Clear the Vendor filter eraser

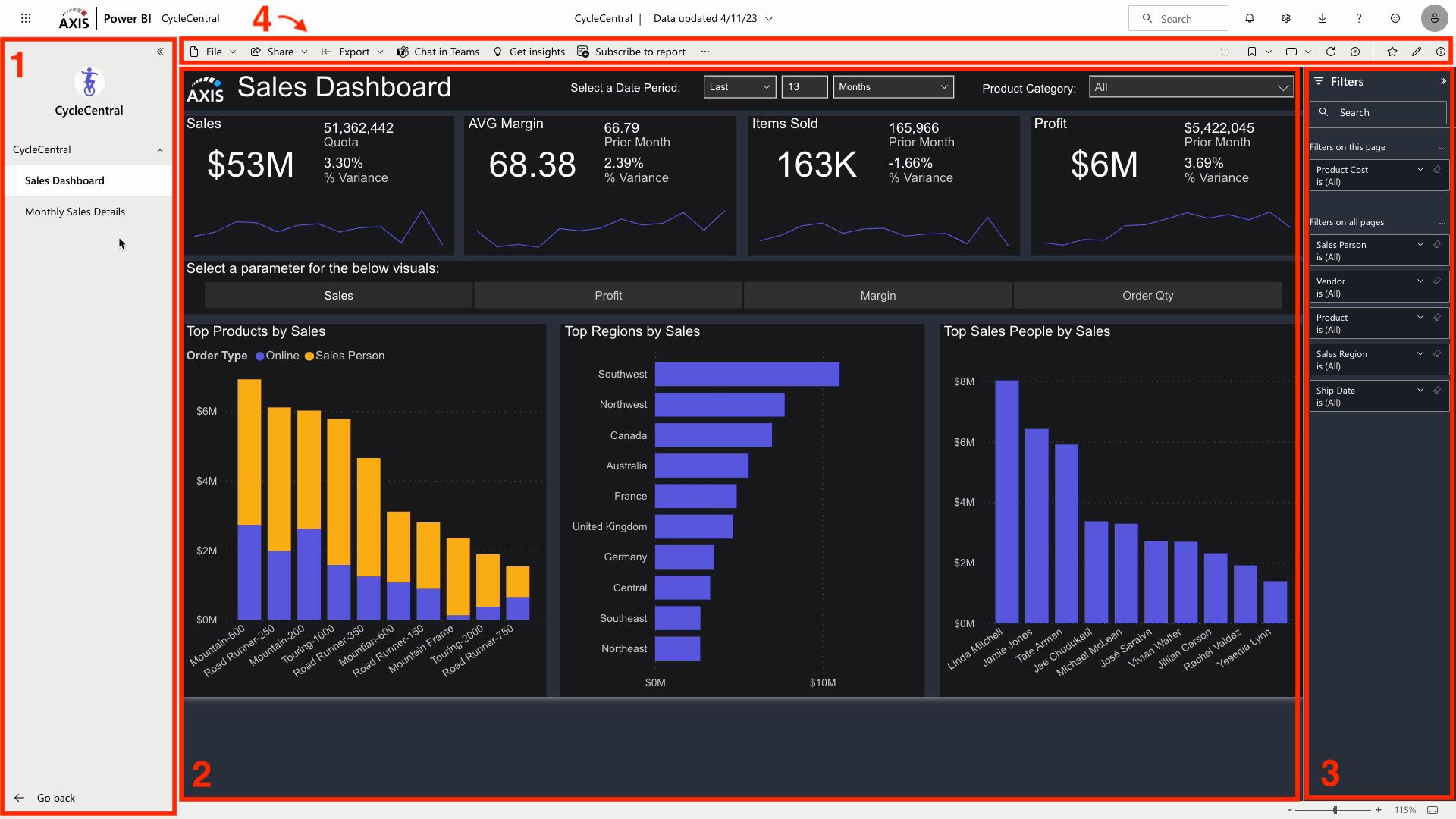point(1437,281)
